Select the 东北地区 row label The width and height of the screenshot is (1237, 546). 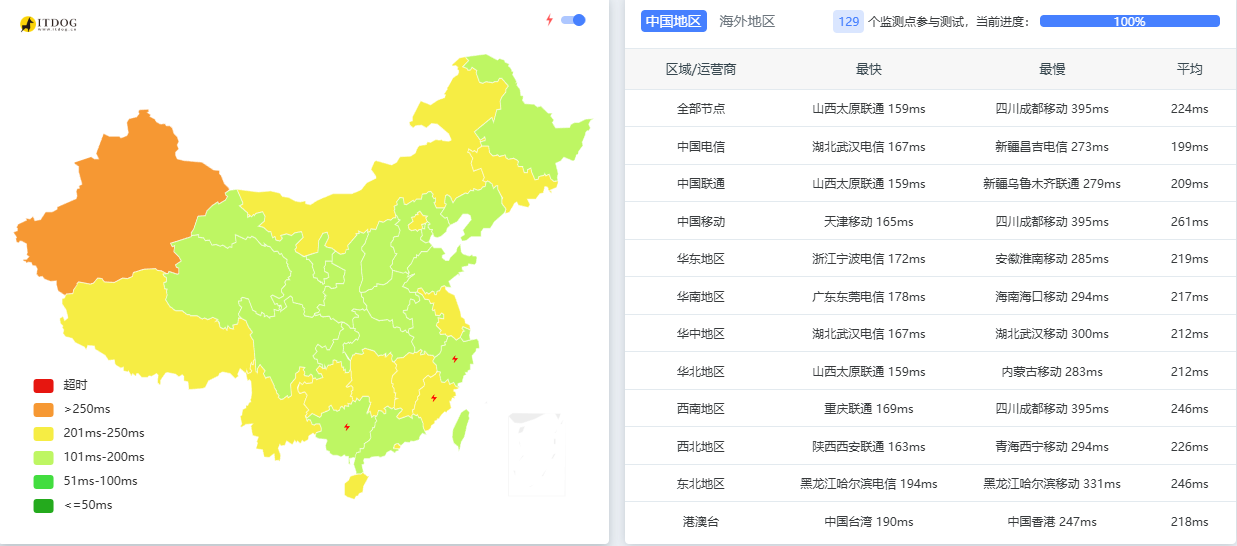[x=701, y=484]
